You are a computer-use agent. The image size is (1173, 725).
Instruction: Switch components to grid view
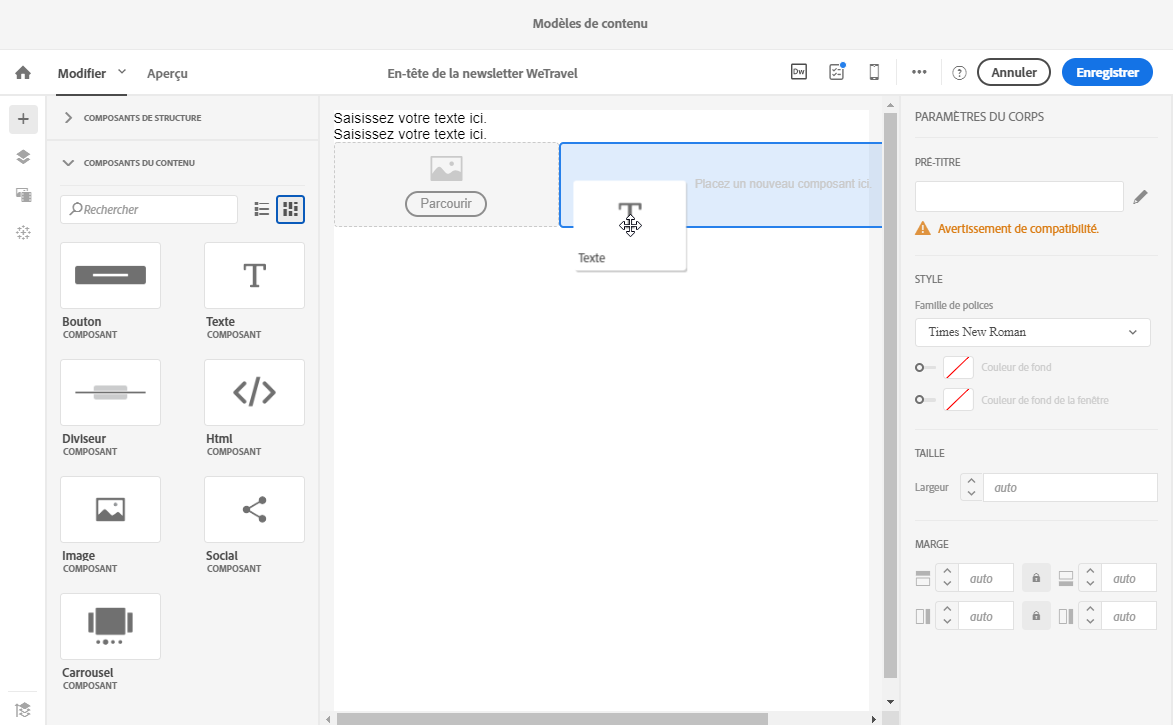[290, 209]
